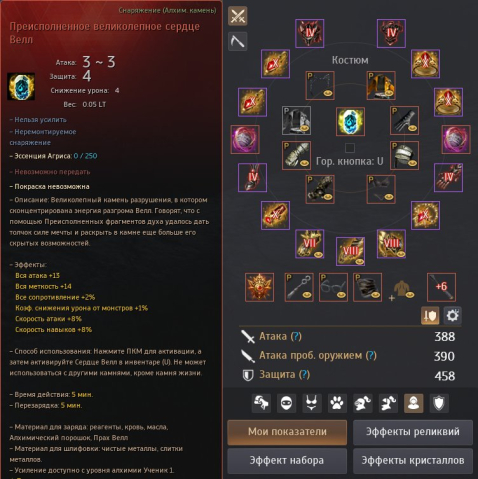
Task: Select the glasses costume slot
Action: [333, 287]
